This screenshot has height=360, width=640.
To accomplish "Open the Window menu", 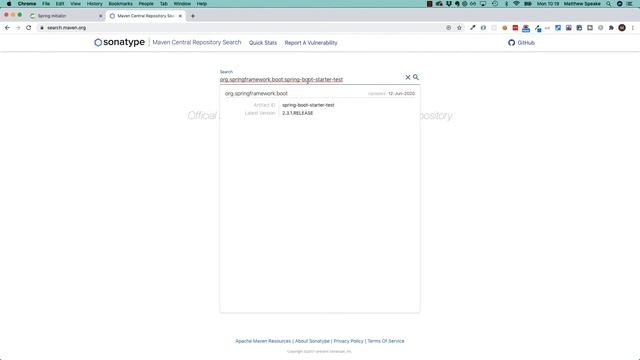I will pos(182,4).
